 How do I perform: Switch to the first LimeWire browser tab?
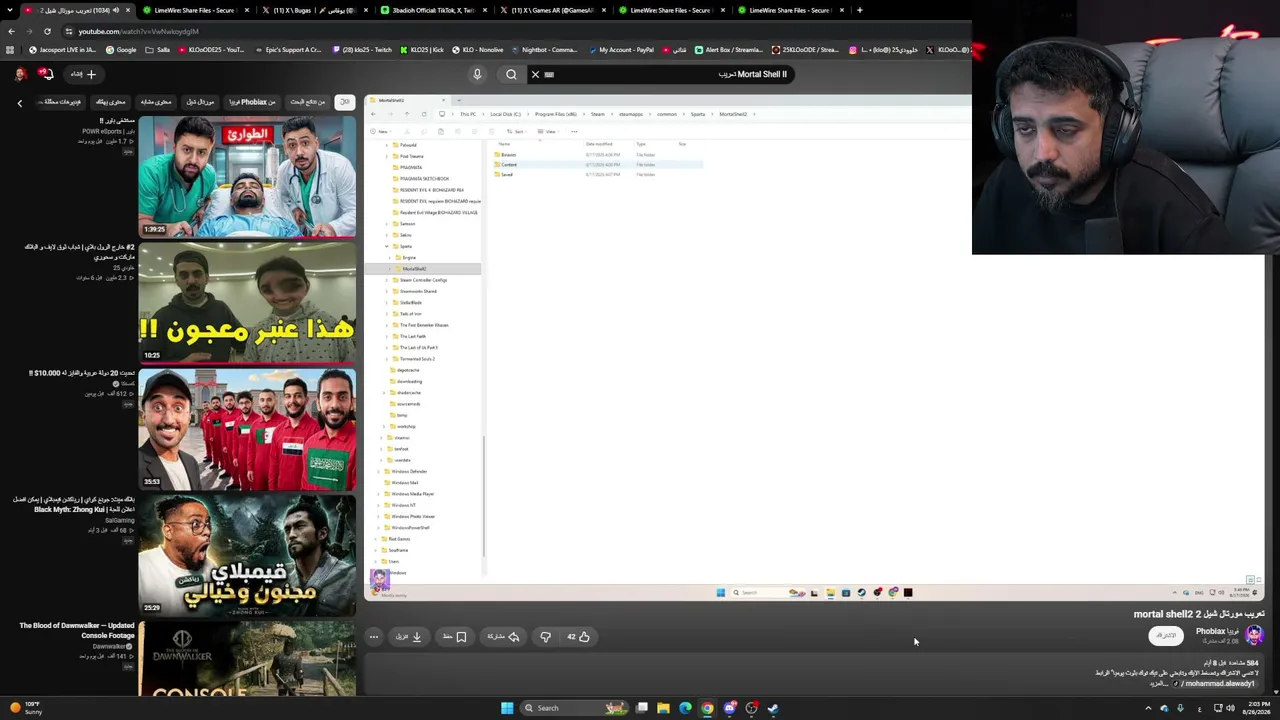coord(195,10)
